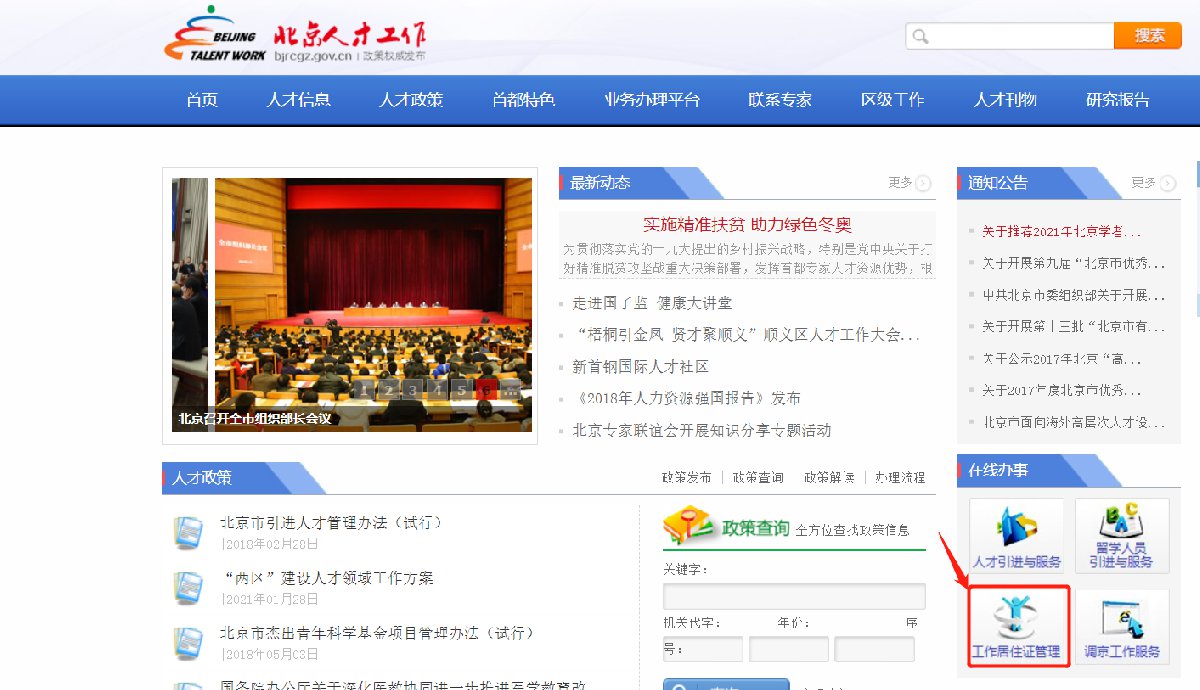This screenshot has height=690, width=1200.
Task: Open policy 北京市杰出青年科学基金项目管理办法（试行）
Action: tap(377, 633)
